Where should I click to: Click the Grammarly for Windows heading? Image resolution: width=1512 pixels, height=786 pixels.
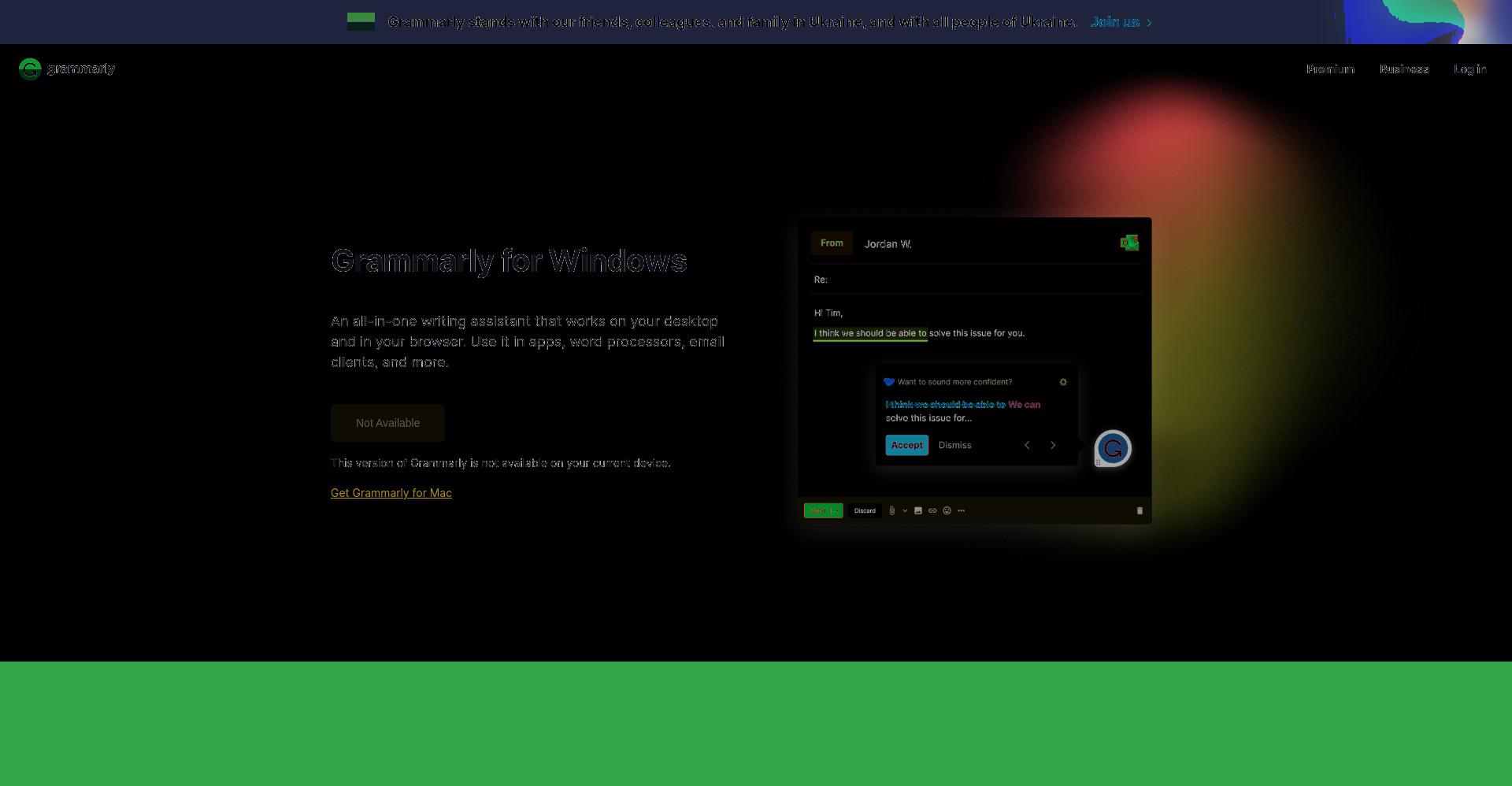509,261
